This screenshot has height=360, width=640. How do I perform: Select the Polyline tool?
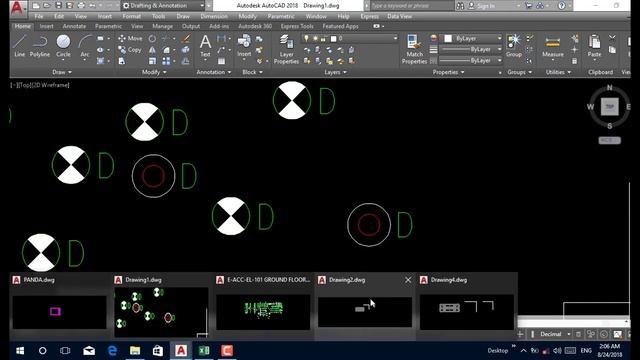click(x=40, y=45)
